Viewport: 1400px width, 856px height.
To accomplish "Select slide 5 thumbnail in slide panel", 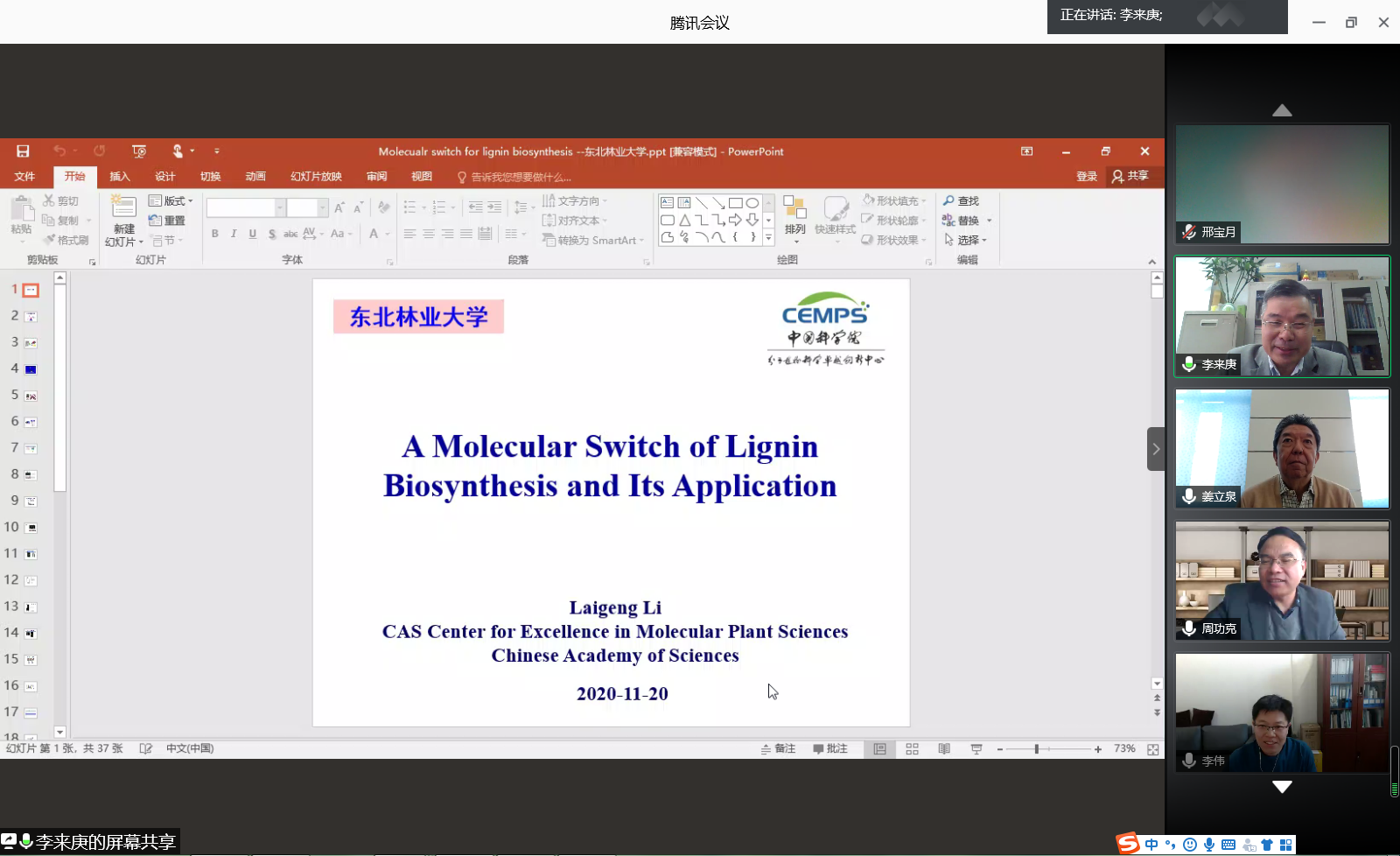I will [x=31, y=396].
